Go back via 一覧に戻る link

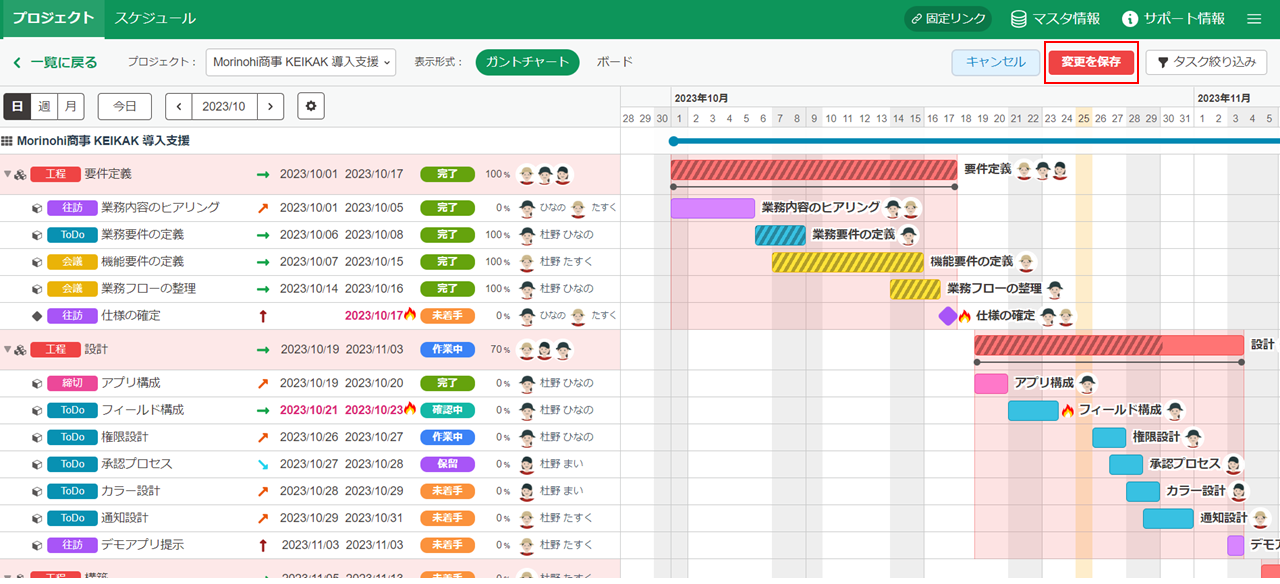pos(55,62)
